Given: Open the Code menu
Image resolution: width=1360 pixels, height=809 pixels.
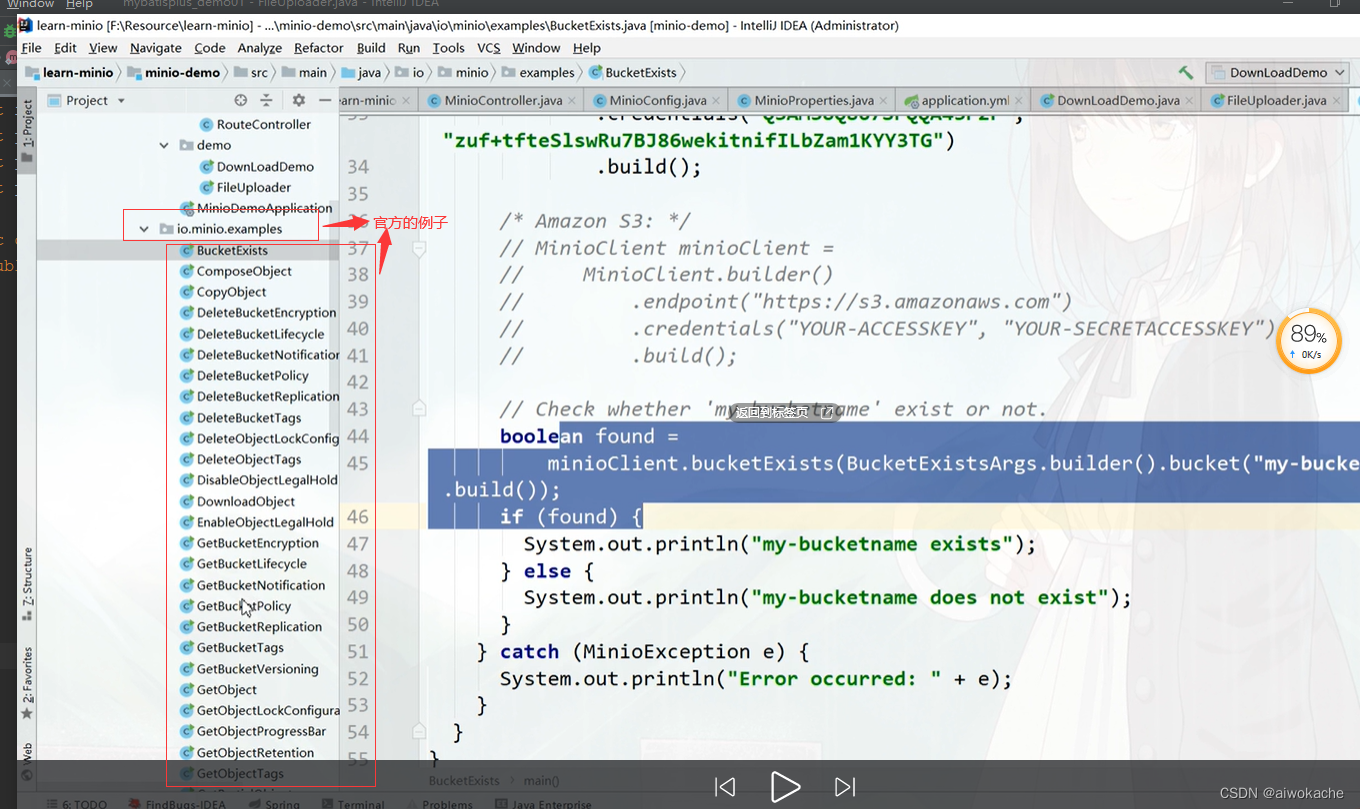Looking at the screenshot, I should point(210,47).
